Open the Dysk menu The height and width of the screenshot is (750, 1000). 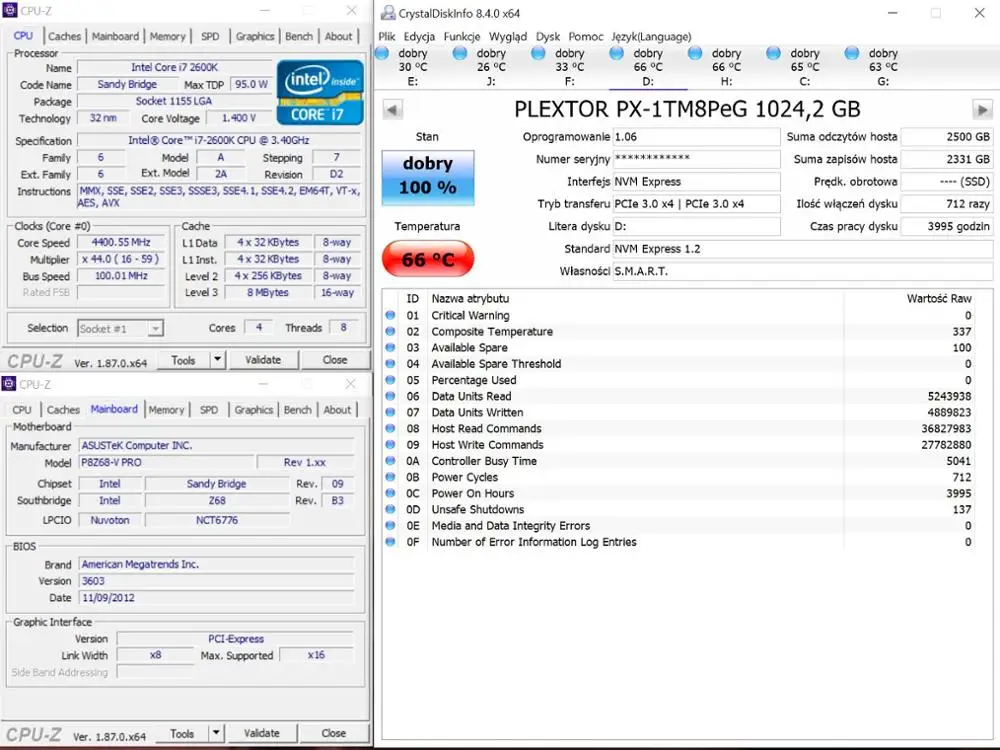click(548, 36)
